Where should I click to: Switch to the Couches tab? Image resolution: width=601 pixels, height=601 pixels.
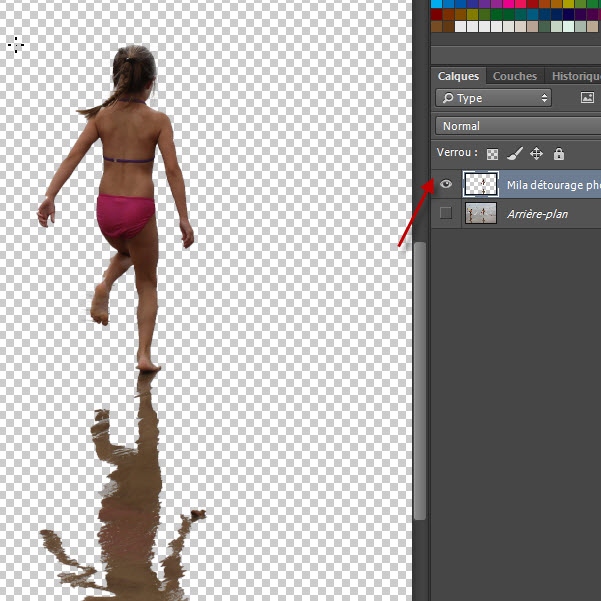point(515,76)
